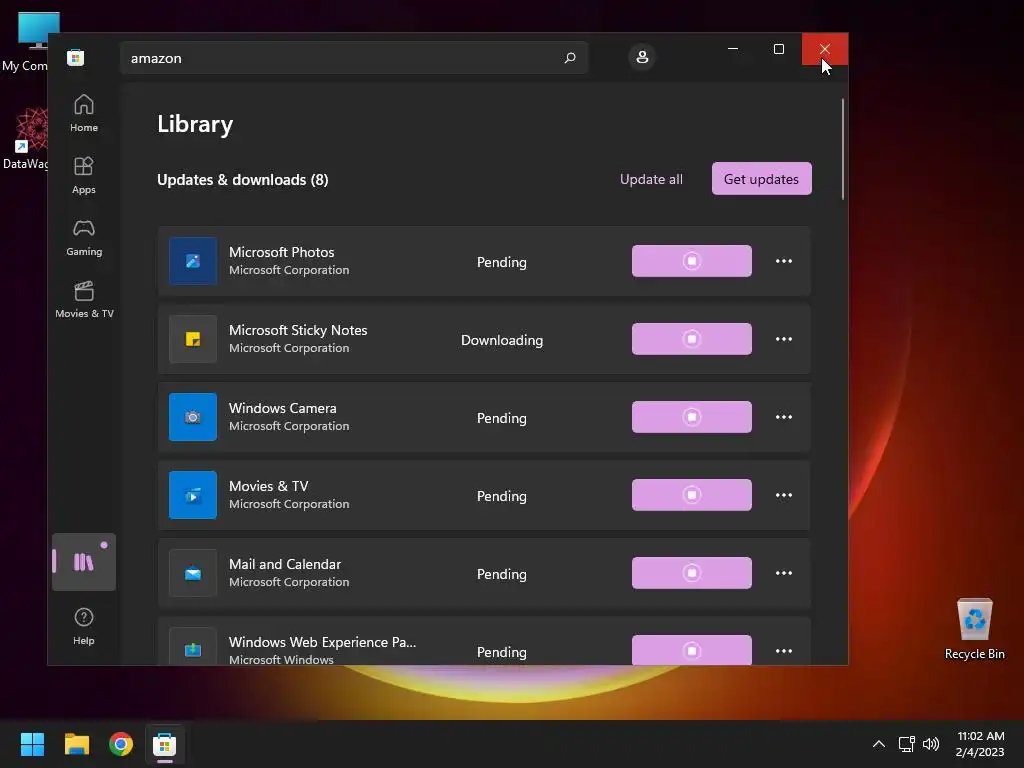Click the search magnifier icon
This screenshot has width=1024, height=768.
(569, 57)
